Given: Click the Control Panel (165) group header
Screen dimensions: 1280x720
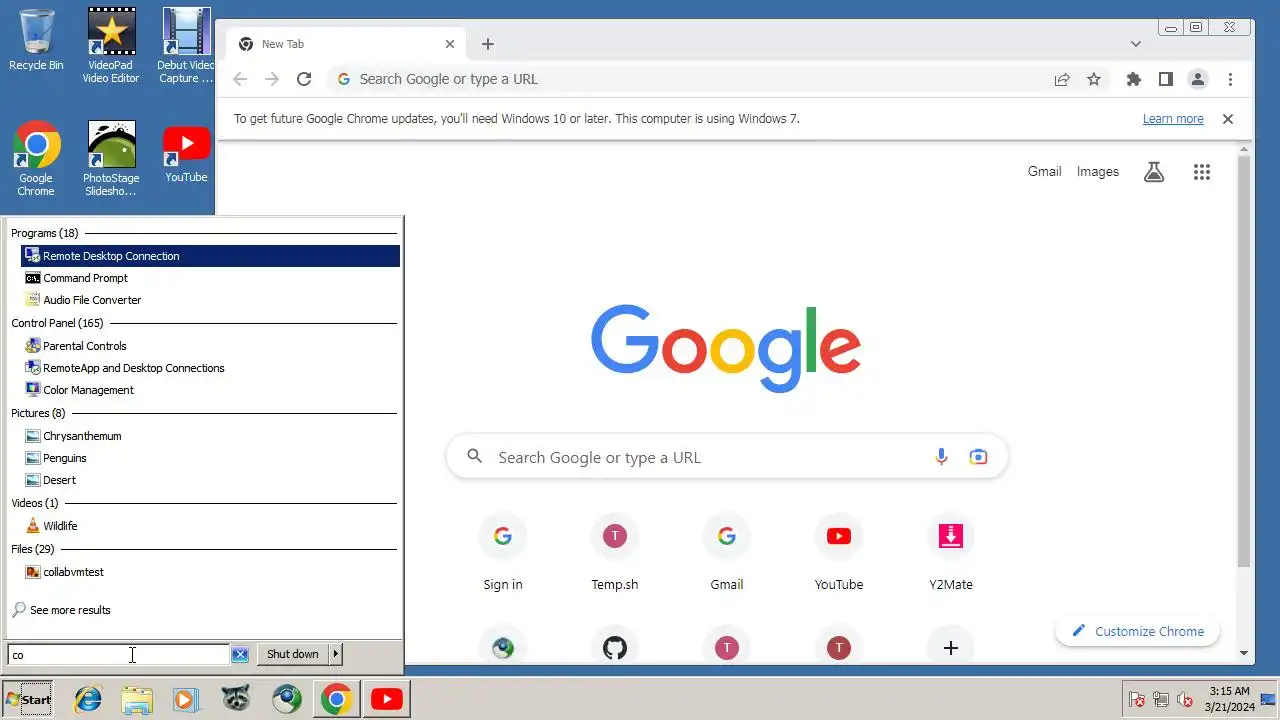Looking at the screenshot, I should tap(57, 323).
